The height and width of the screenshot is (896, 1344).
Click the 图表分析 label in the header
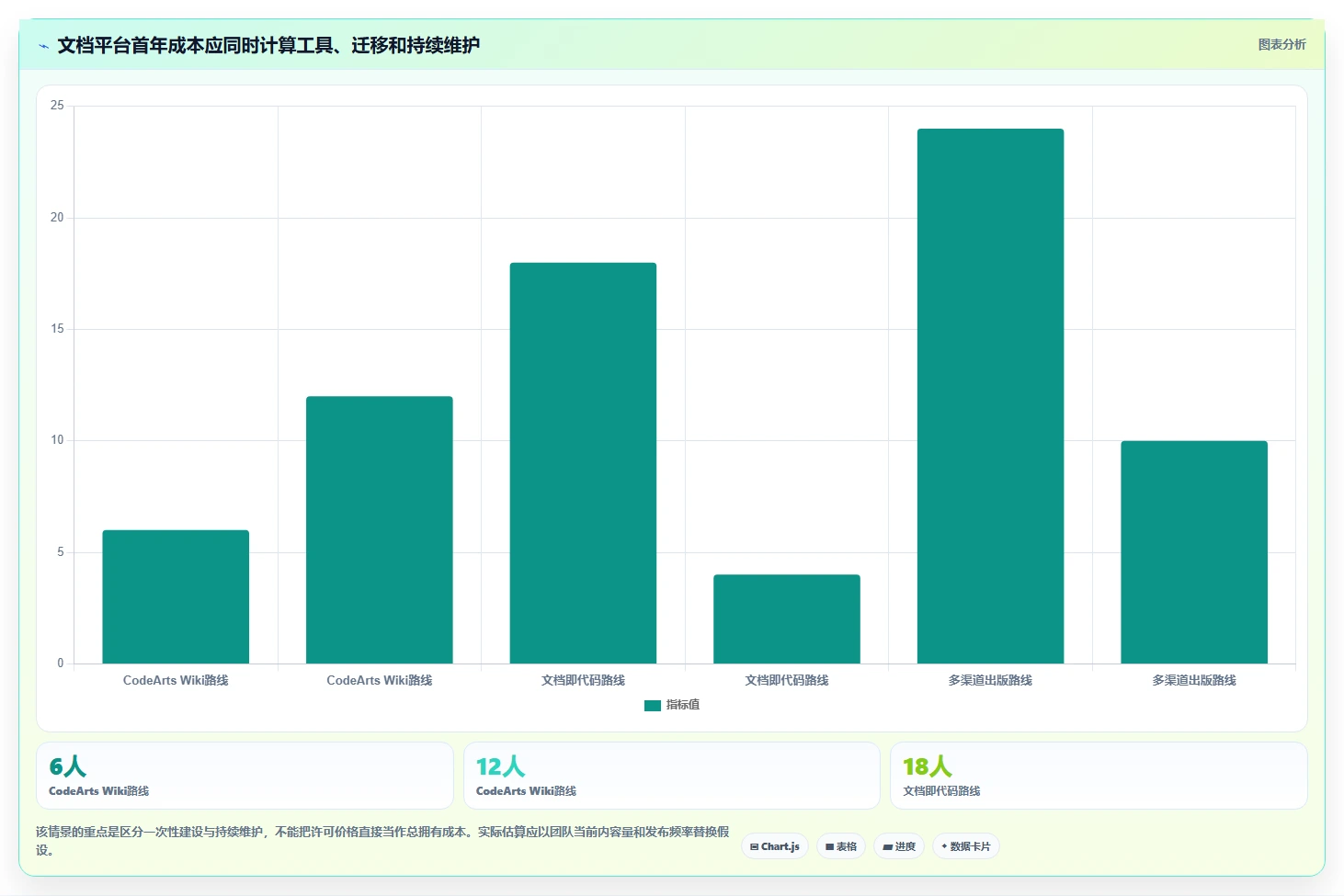click(x=1281, y=44)
